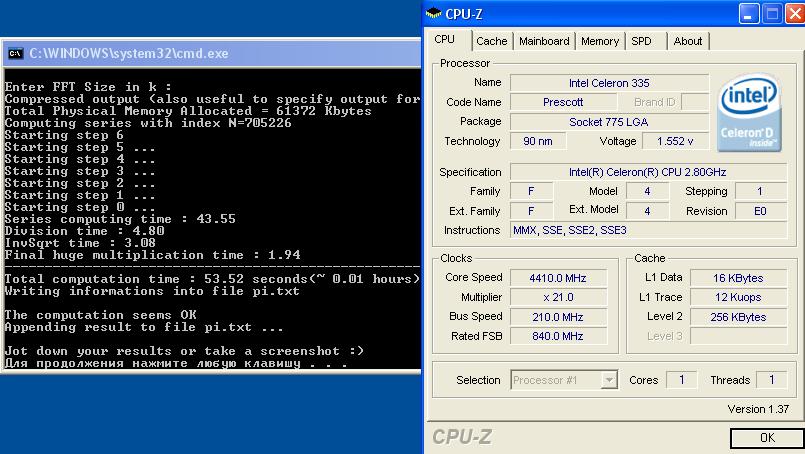Open the Mainboard tab

click(x=544, y=41)
